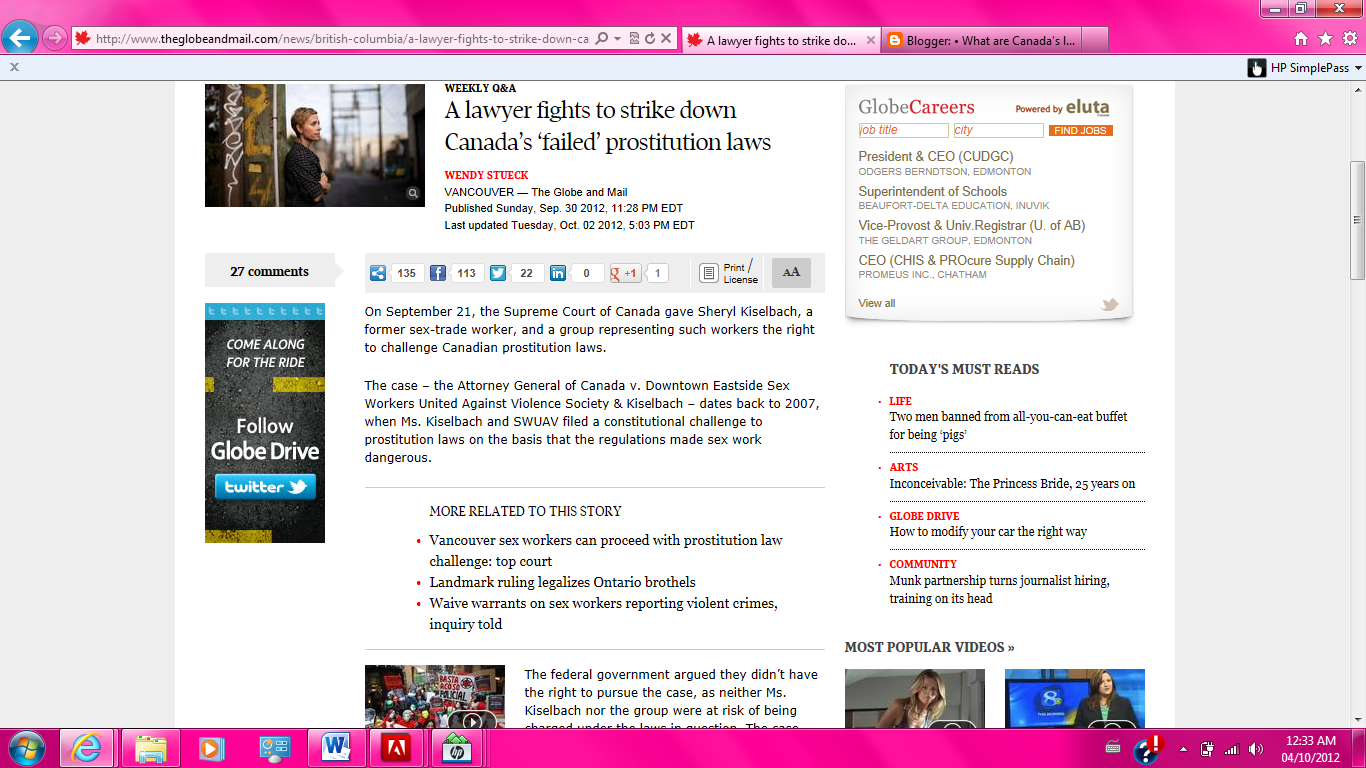Viewport: 1366px width, 768px height.
Task: Open Microsoft Word from the taskbar
Action: pos(336,748)
